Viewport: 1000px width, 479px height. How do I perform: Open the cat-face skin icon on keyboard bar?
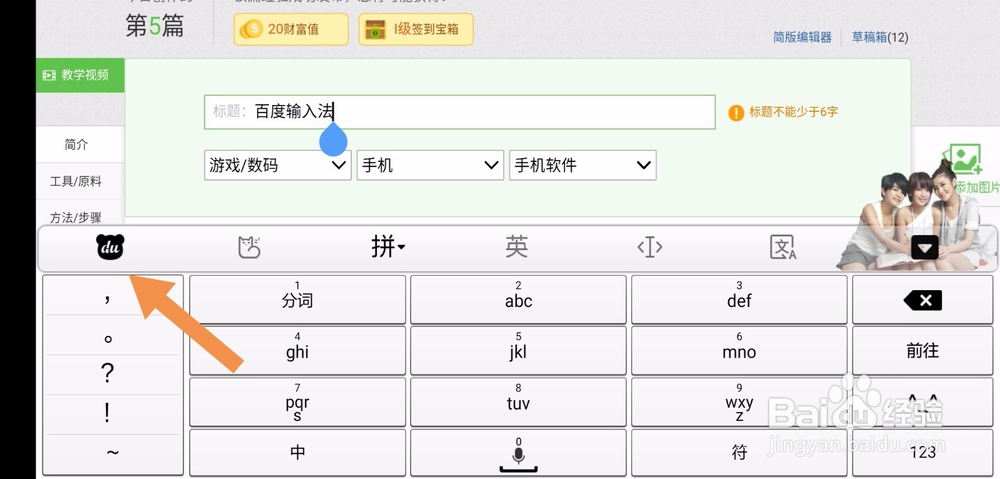(249, 247)
